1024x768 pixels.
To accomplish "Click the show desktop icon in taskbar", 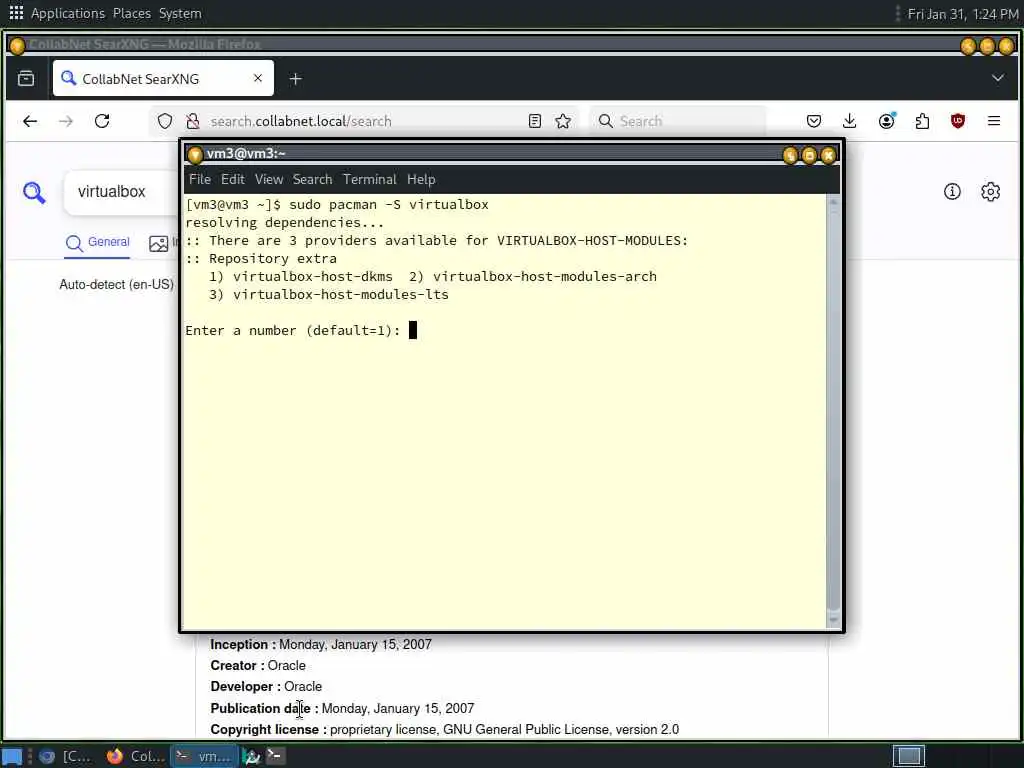I will [12, 756].
